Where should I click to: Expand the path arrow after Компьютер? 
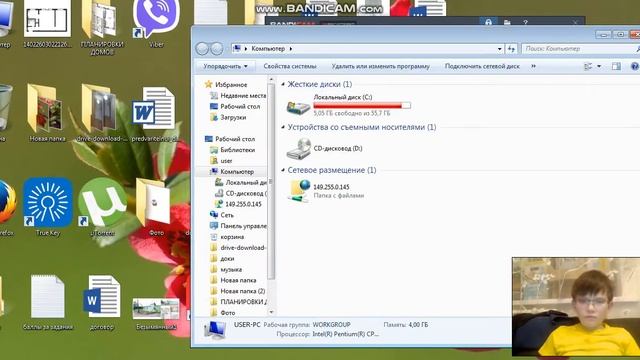291,49
